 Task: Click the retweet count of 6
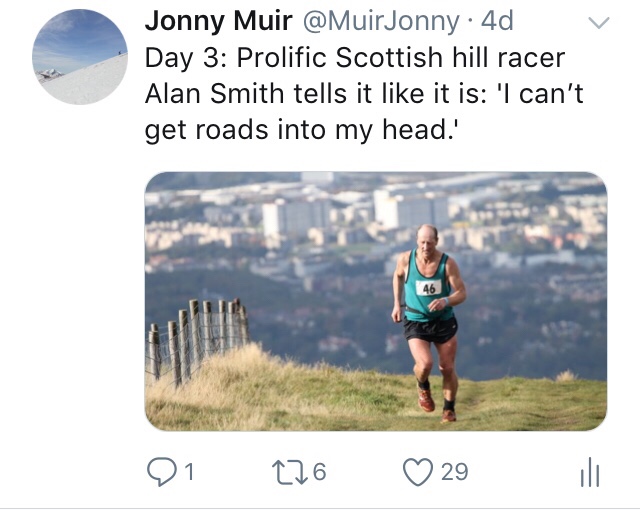319,471
